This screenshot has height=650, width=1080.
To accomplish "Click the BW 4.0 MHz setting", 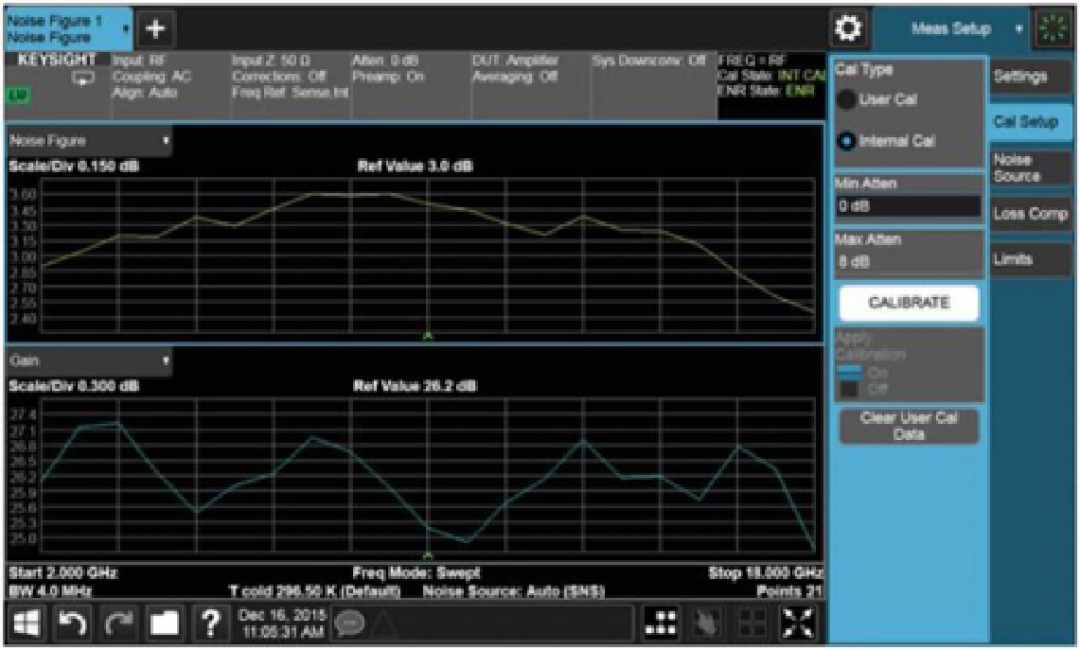I will 49,591.
